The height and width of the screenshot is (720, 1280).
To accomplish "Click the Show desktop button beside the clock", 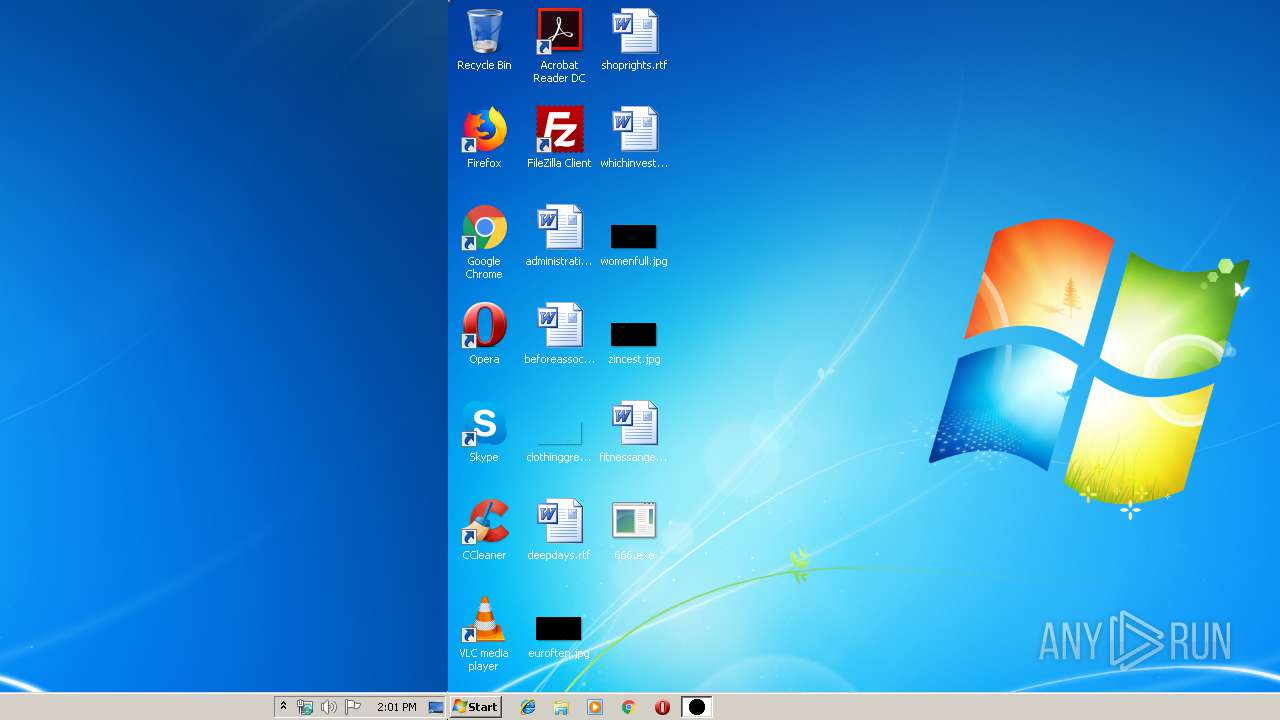I will (x=436, y=707).
